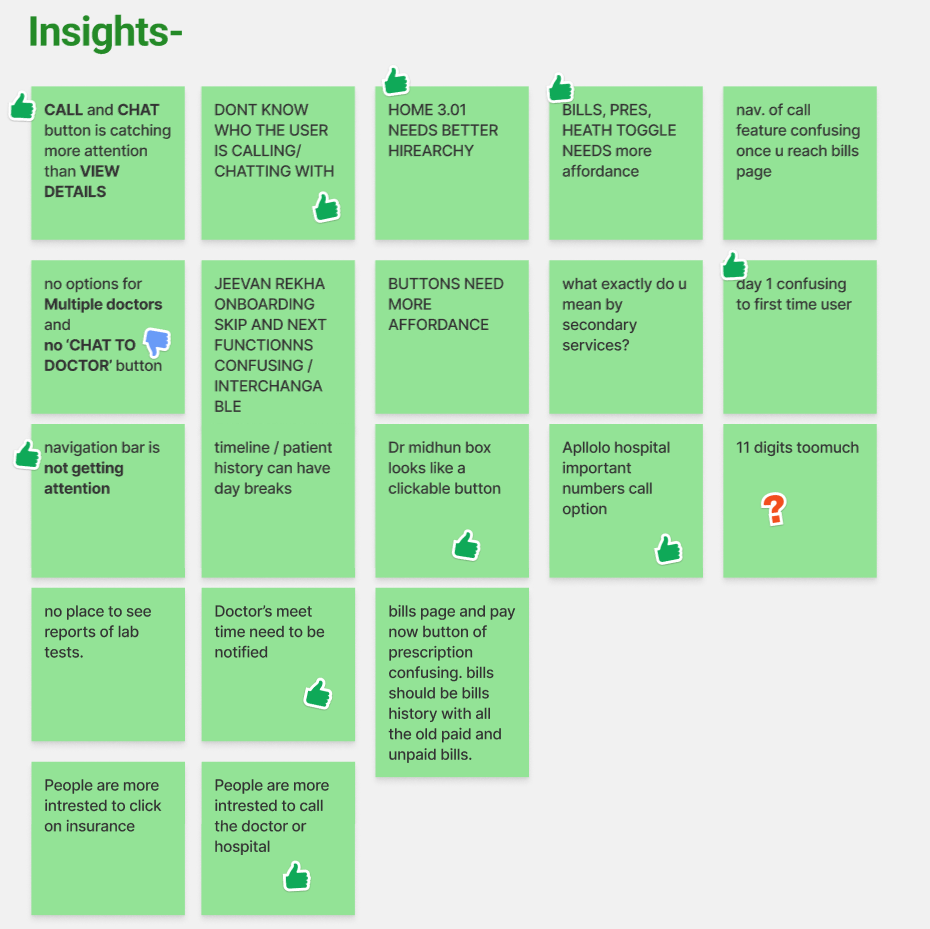
Task: Select the timeline / patient history sticky note
Action: (x=278, y=500)
